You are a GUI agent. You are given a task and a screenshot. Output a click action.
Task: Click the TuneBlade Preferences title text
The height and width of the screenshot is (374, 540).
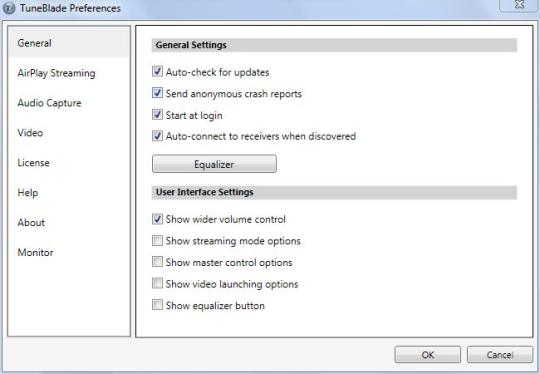click(70, 8)
